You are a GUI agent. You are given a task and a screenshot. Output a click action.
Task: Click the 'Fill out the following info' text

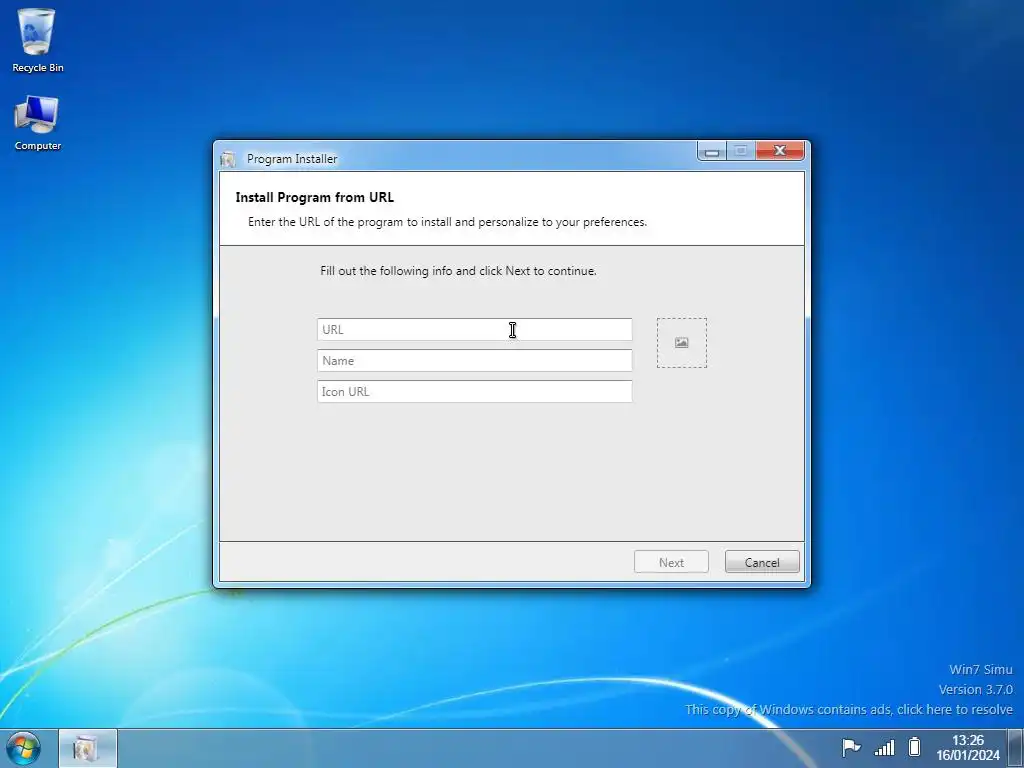[458, 271]
